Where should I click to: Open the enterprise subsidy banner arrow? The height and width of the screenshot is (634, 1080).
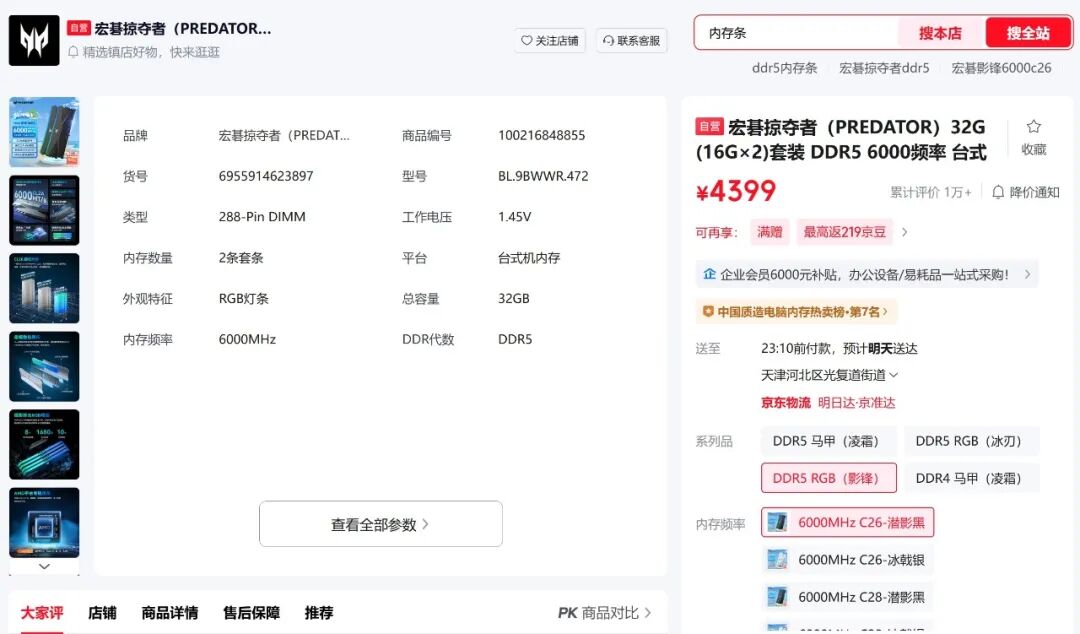click(x=1027, y=274)
